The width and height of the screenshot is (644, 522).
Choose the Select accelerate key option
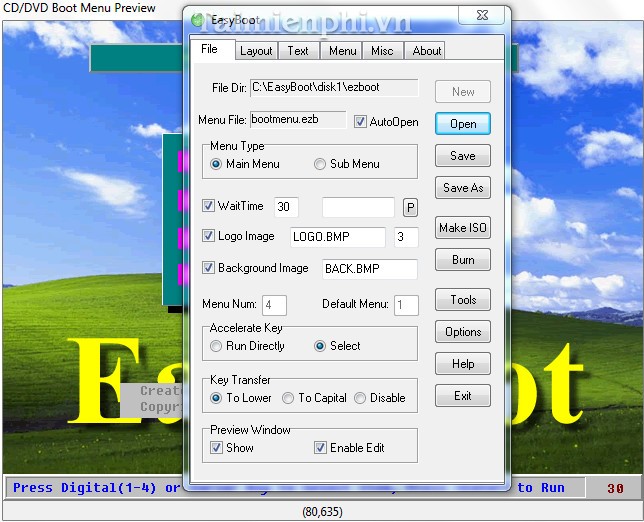click(320, 346)
